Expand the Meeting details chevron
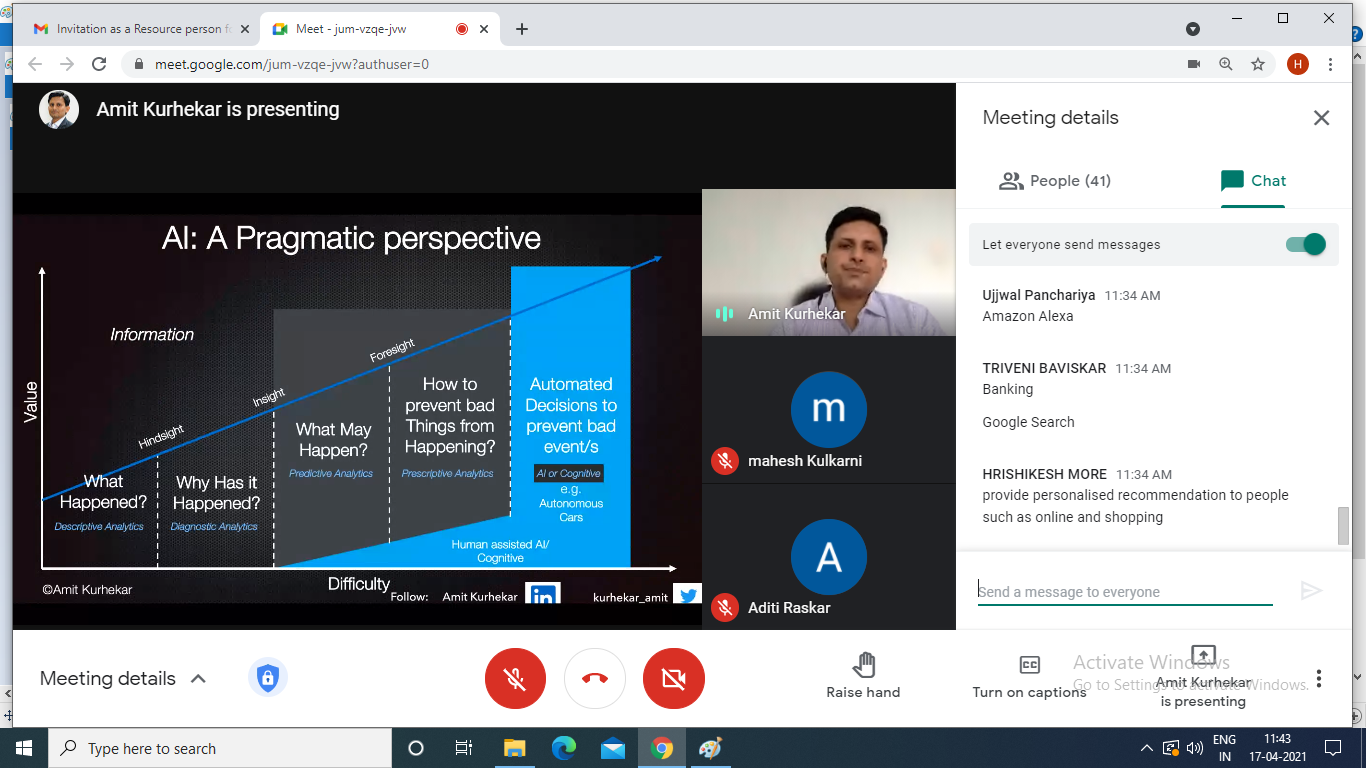 [198, 679]
